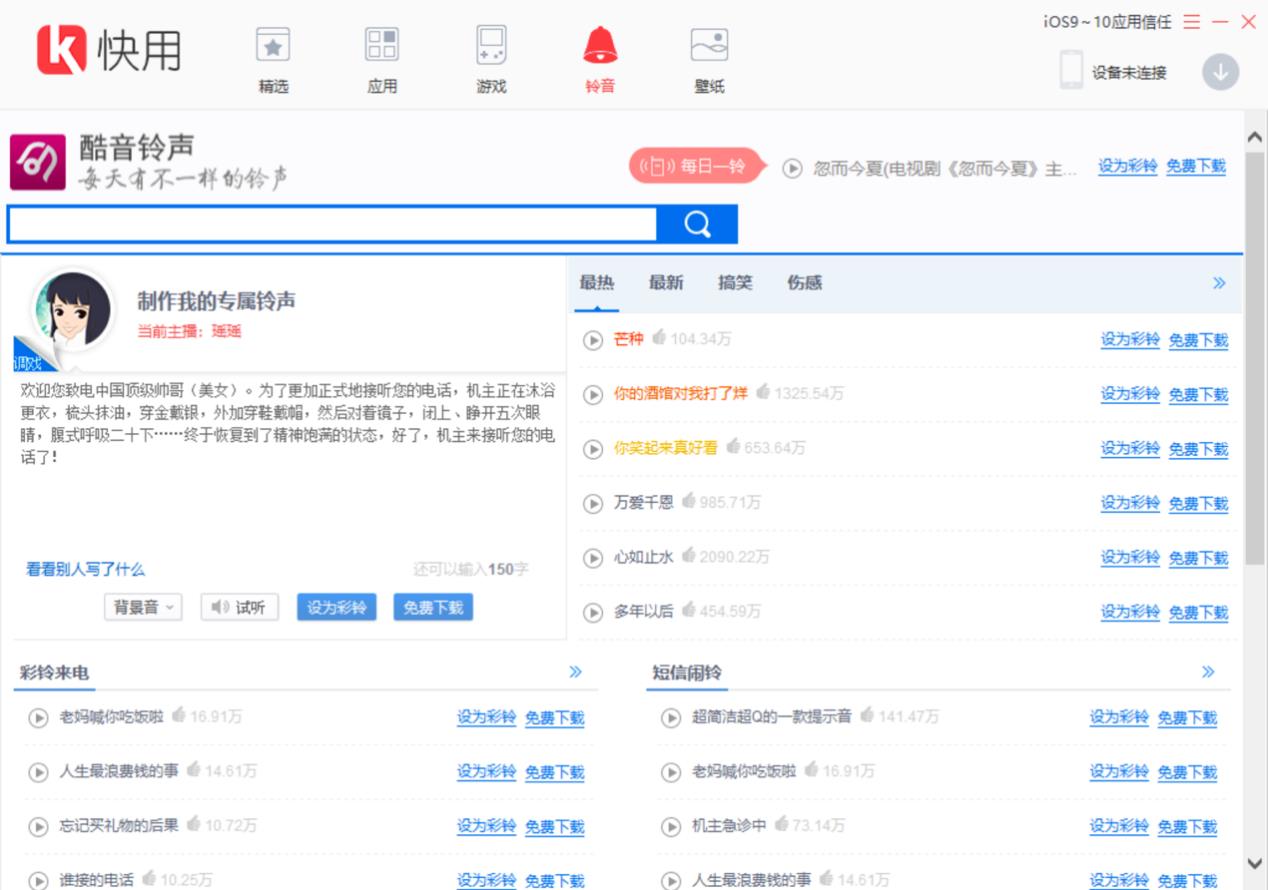Play the 老妈喊你吃饭啦 ringtone in 彩铃来电
The image size is (1268, 890).
38,717
